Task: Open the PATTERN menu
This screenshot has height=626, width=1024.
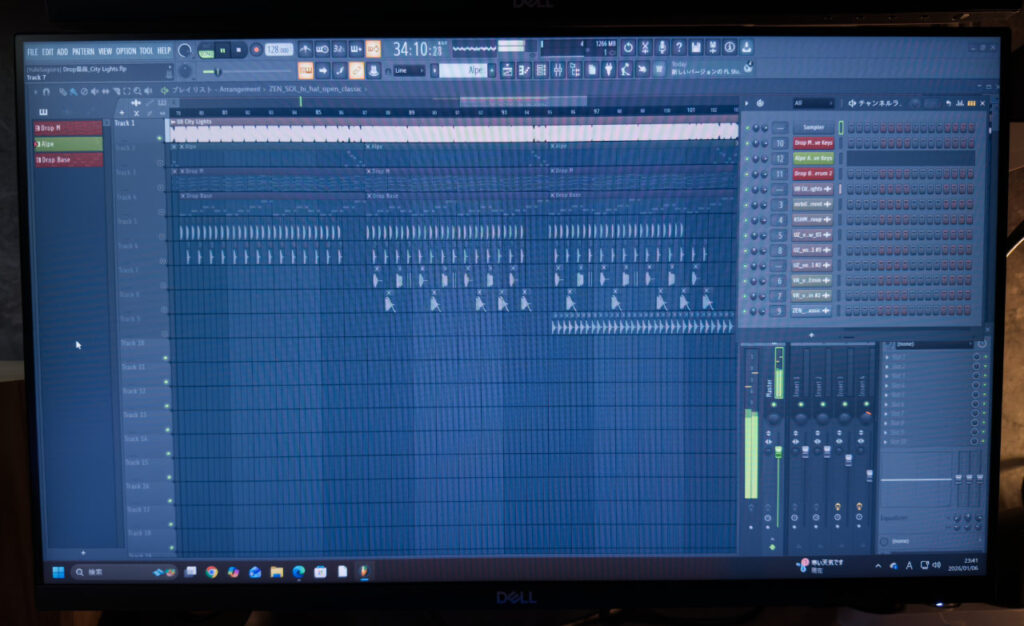Action: [83, 51]
